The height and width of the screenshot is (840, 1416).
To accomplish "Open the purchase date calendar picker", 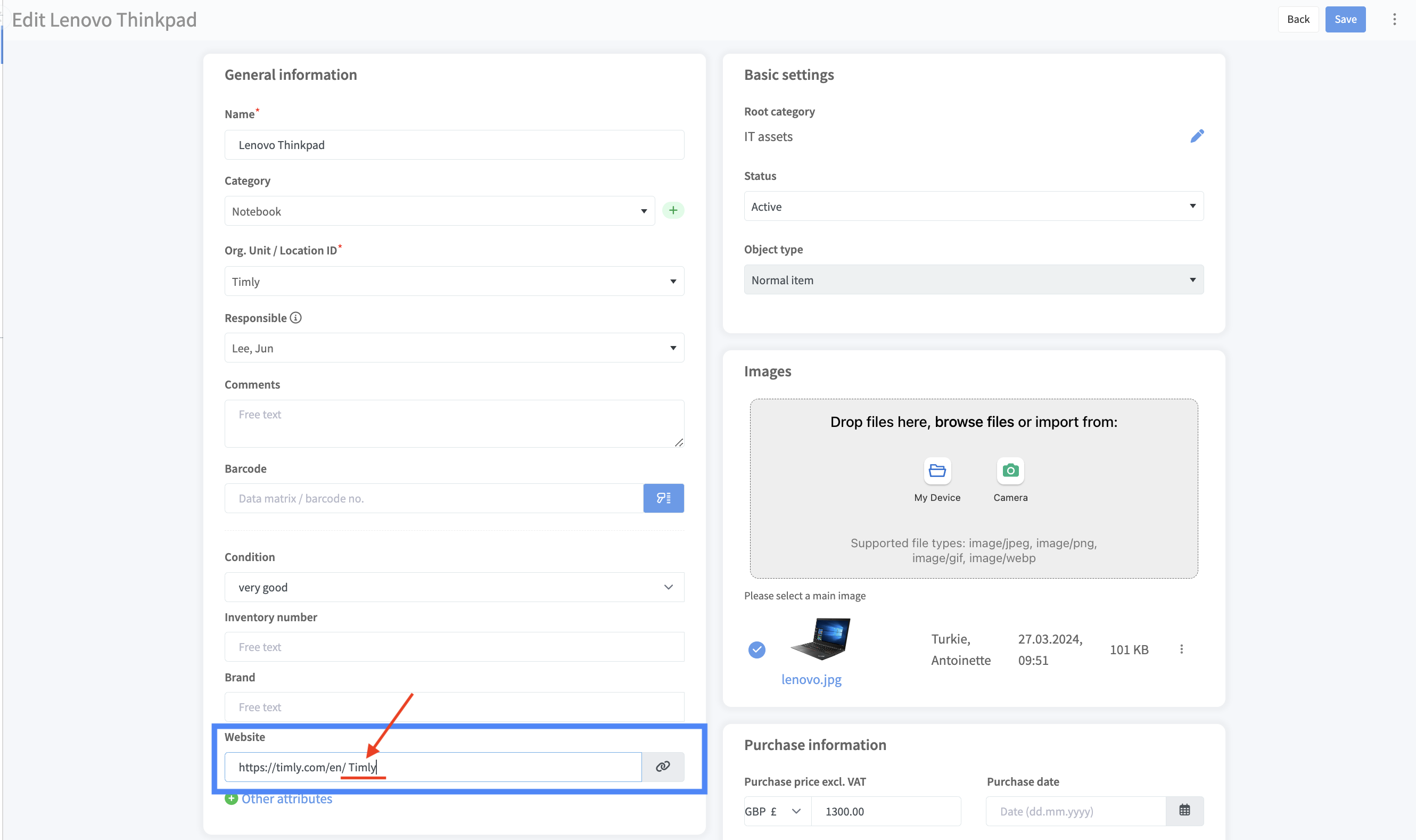I will click(1184, 811).
